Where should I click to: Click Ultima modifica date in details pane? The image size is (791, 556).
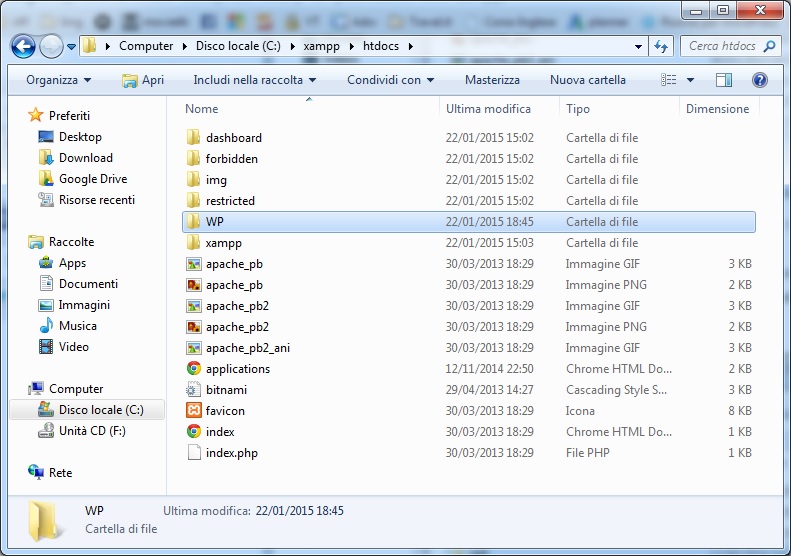coord(300,511)
